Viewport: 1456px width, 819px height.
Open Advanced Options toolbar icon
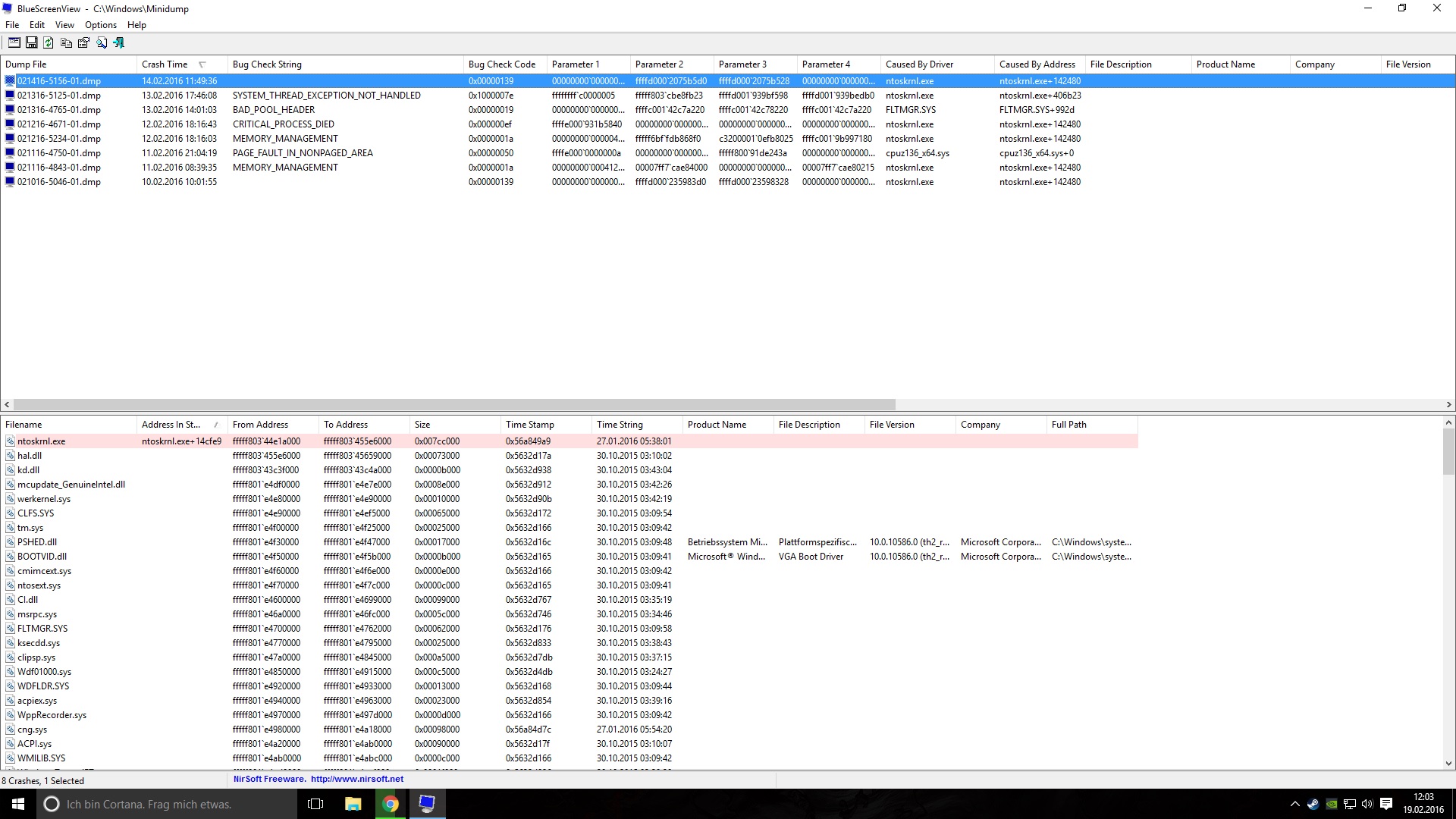point(14,42)
